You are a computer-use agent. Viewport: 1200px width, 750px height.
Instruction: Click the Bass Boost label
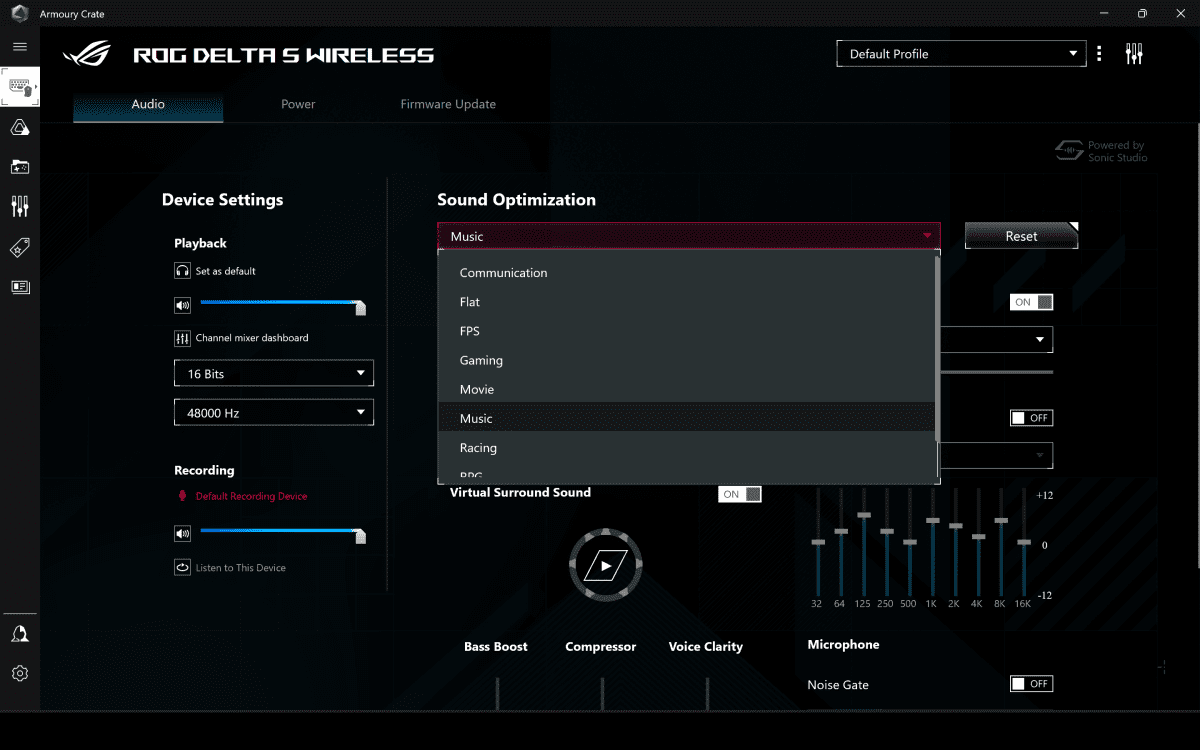click(x=496, y=647)
